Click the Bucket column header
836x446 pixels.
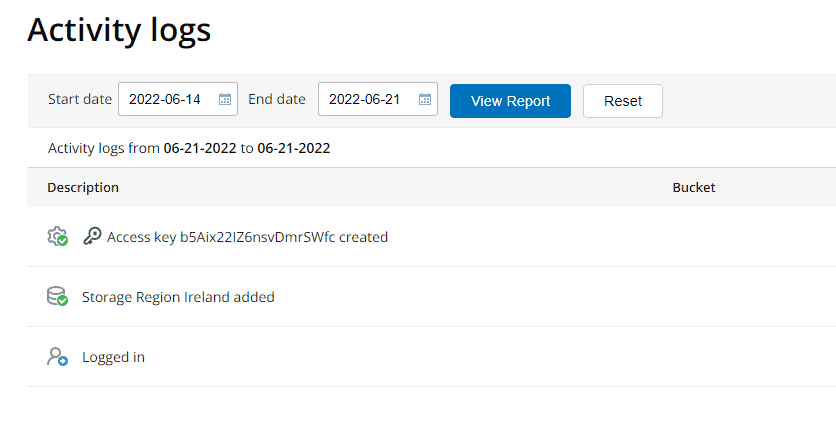pyautogui.click(x=694, y=188)
